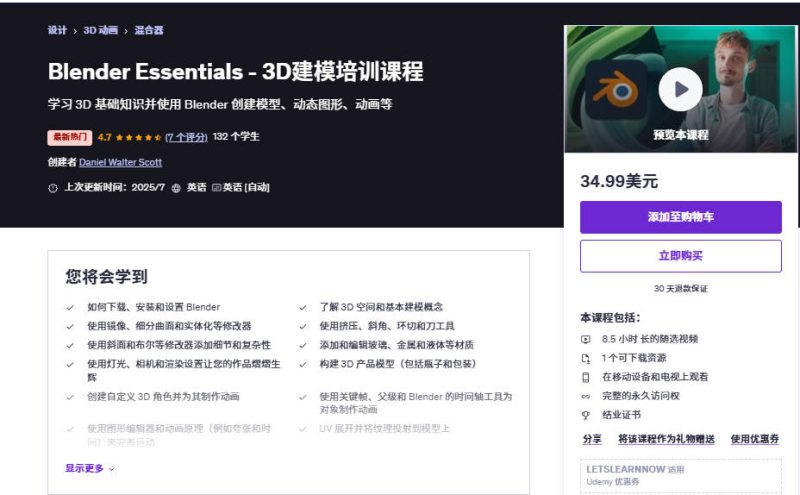Image resolution: width=800 pixels, height=495 pixels.
Task: Open the 混合器 breadcrumb link
Action: (x=148, y=30)
